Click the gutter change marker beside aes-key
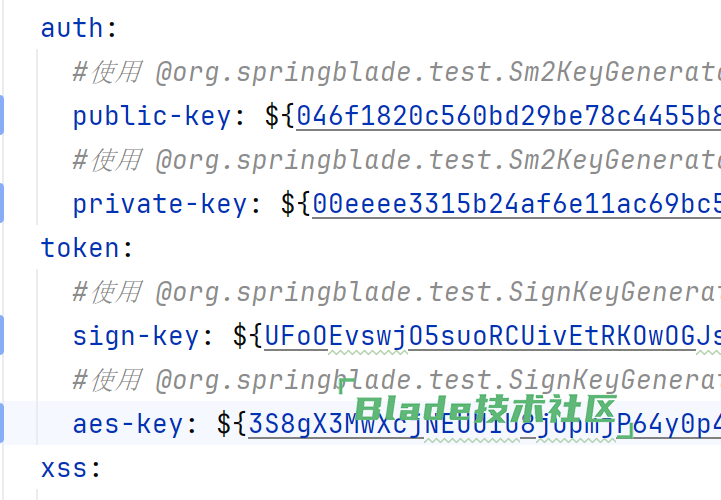 [2, 423]
